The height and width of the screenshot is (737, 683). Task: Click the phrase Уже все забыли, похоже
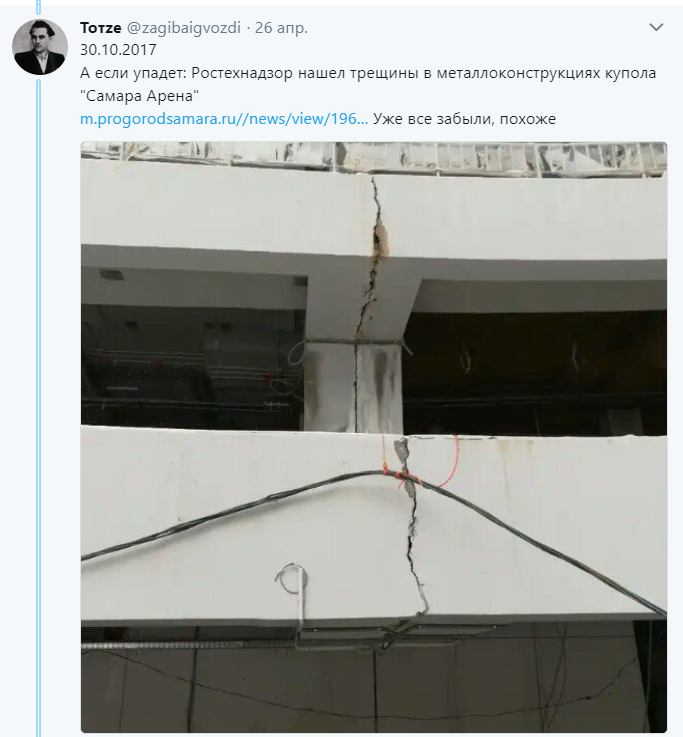pyautogui.click(x=464, y=119)
